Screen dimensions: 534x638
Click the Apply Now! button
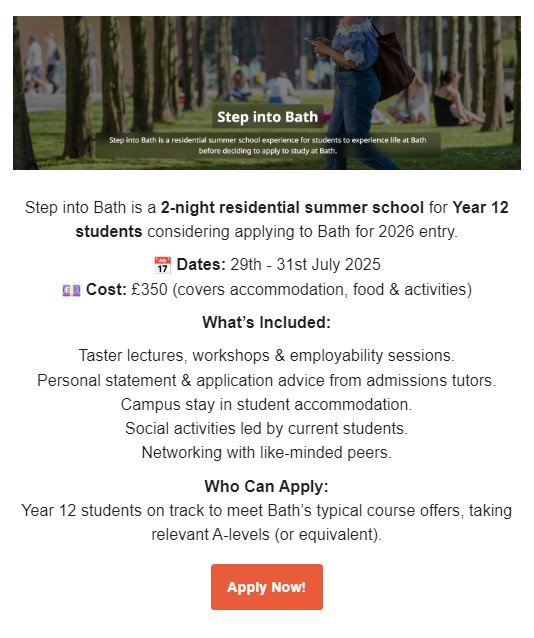pyautogui.click(x=267, y=587)
